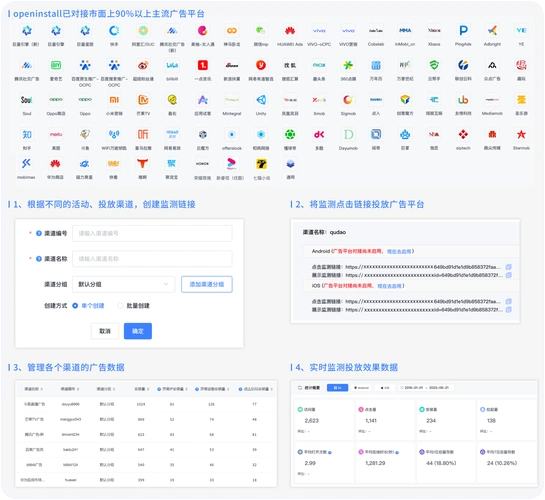Copy the Android 展示监测链接 URL
545x500 pixels.
click(x=508, y=275)
